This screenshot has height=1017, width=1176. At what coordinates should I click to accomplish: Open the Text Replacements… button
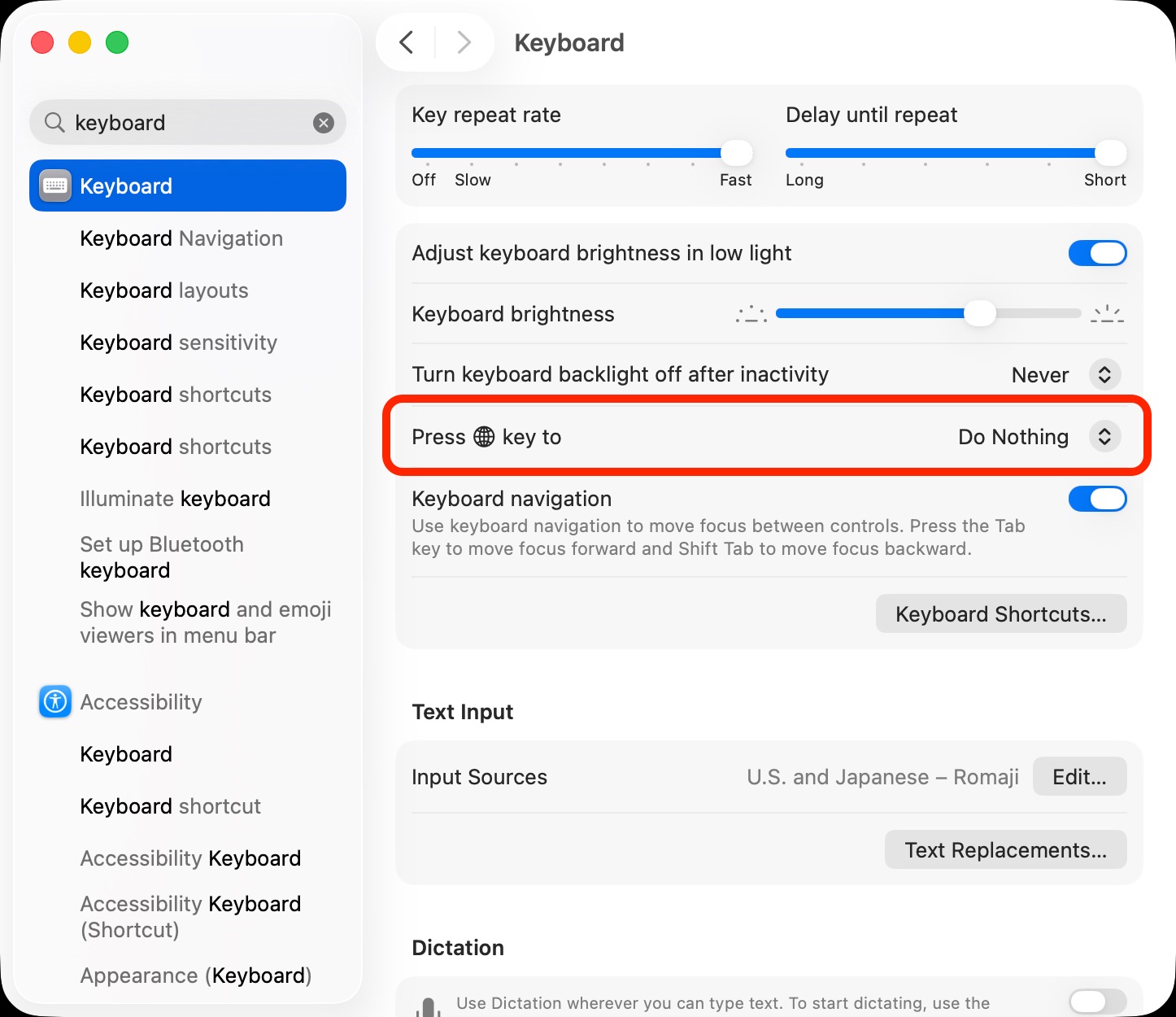click(x=1005, y=850)
